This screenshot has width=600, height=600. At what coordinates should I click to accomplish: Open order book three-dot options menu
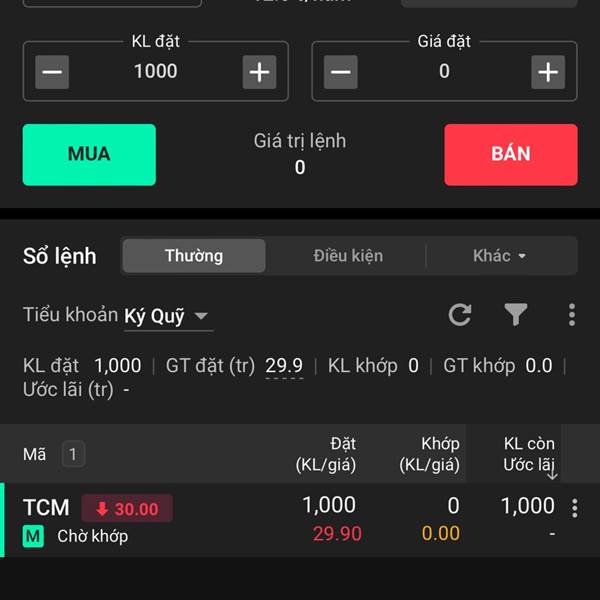(572, 315)
